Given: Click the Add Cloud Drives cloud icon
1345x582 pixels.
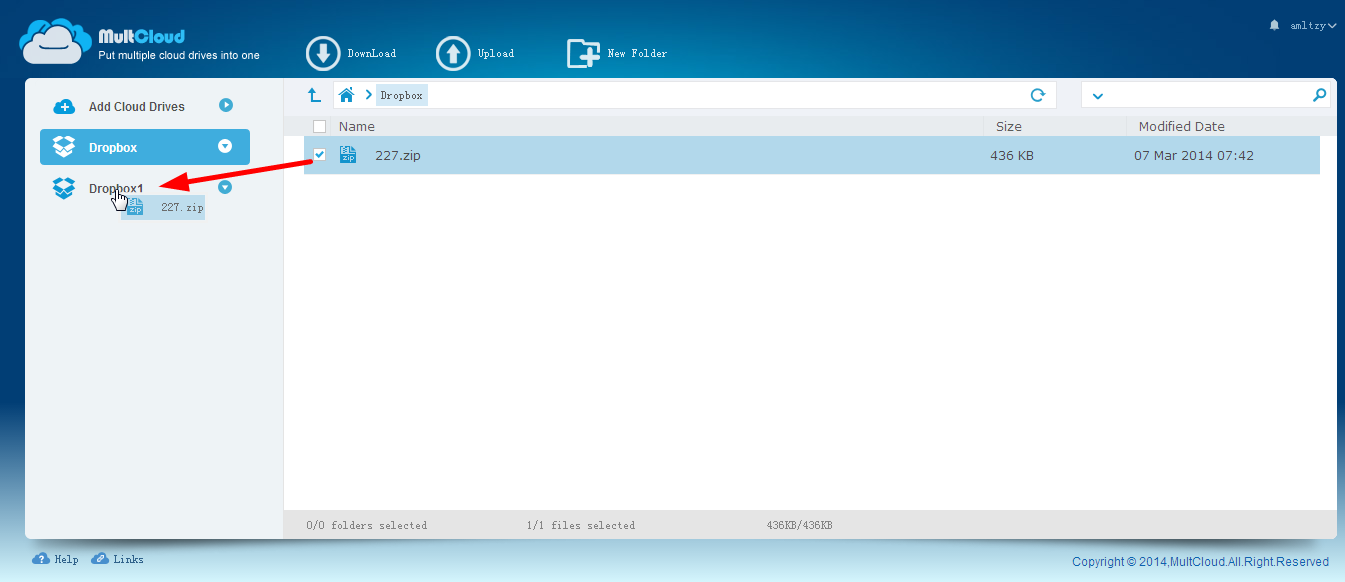Looking at the screenshot, I should [x=64, y=107].
